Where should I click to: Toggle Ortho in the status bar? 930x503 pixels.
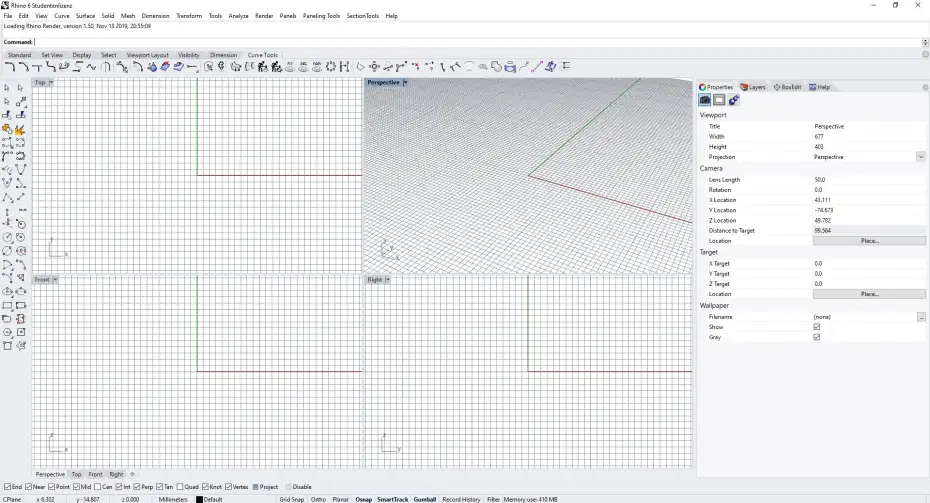(x=319, y=499)
